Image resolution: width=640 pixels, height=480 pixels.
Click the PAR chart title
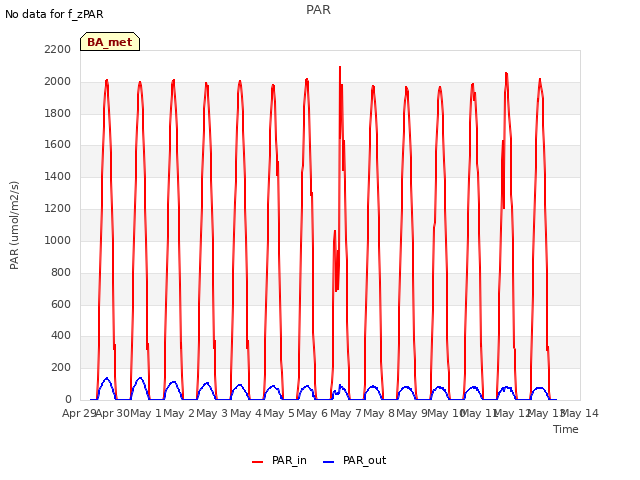(318, 10)
